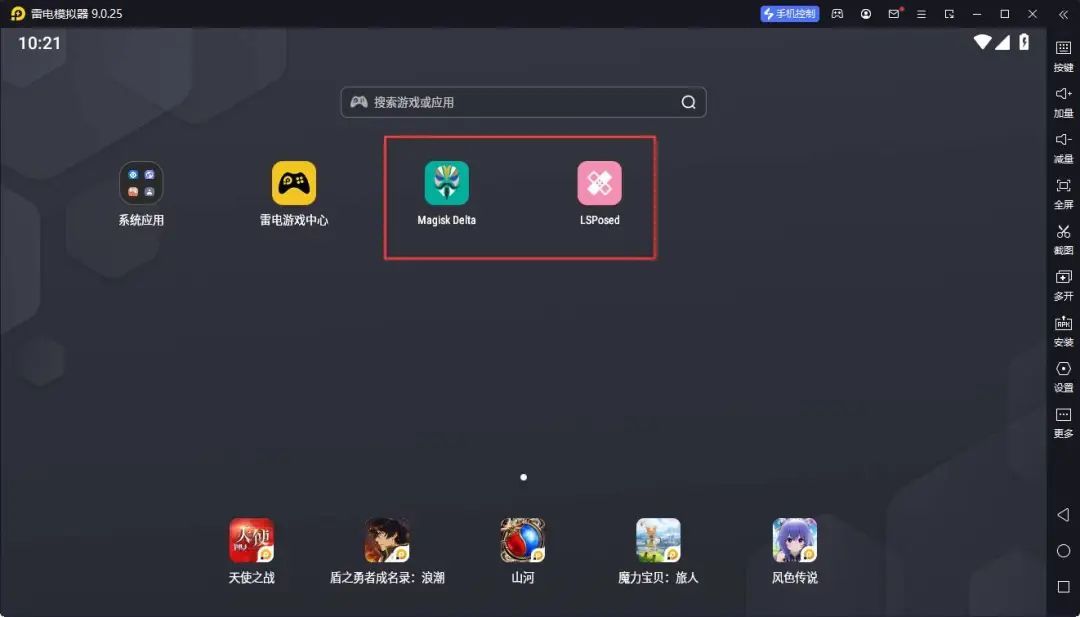The width and height of the screenshot is (1080, 617).
Task: Minimize the emulator window
Action: click(x=977, y=14)
